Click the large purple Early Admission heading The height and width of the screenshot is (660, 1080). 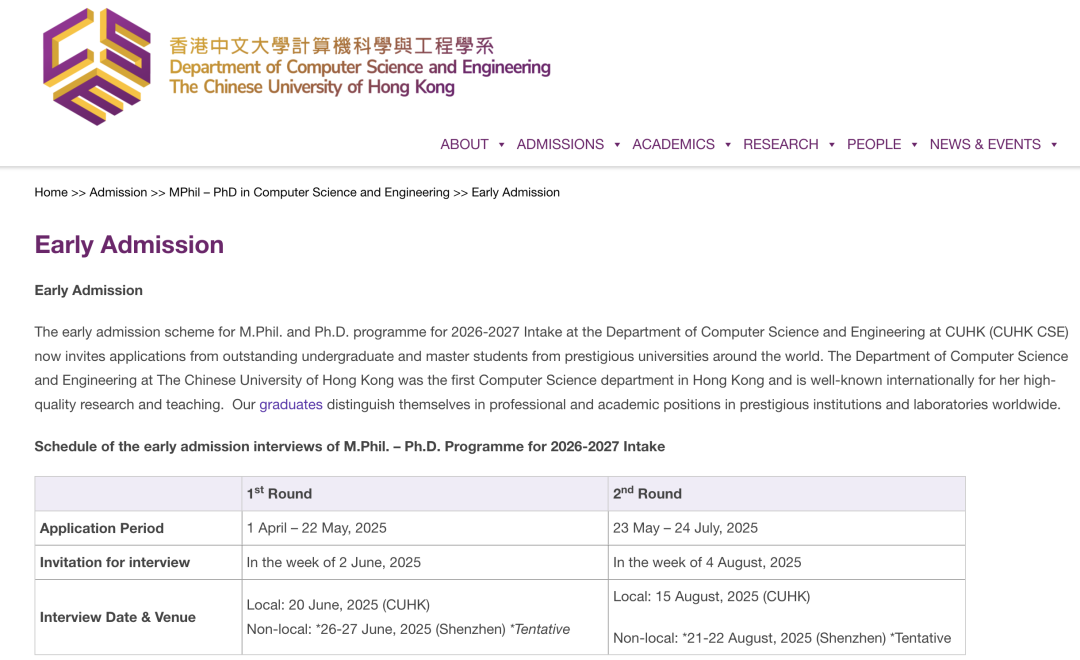click(129, 245)
